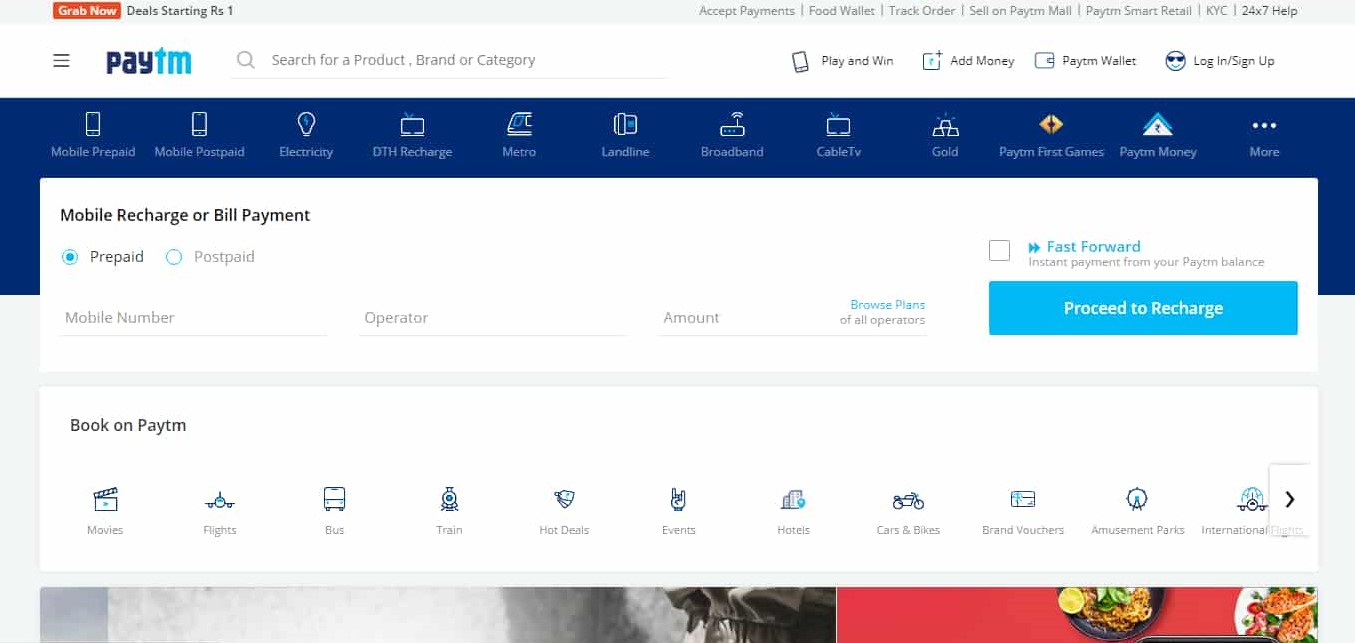This screenshot has height=643, width=1355.
Task: Open the Amusement Parks icon
Action: point(1137,498)
